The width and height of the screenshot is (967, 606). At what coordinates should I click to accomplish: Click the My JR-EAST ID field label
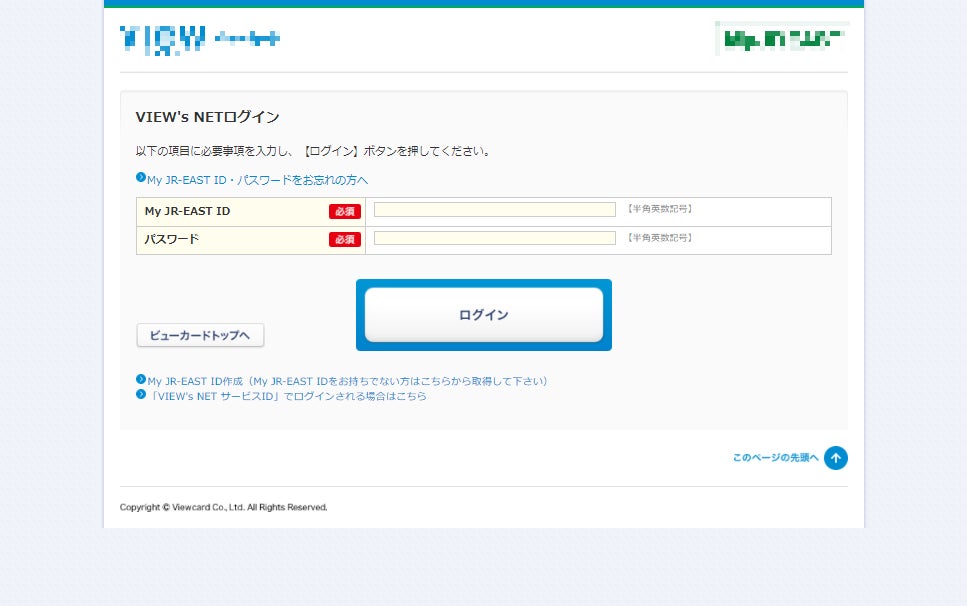[x=187, y=211]
